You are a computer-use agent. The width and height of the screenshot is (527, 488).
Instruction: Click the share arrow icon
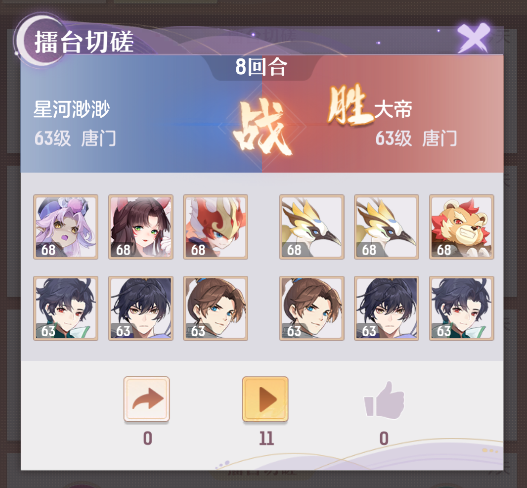point(147,399)
